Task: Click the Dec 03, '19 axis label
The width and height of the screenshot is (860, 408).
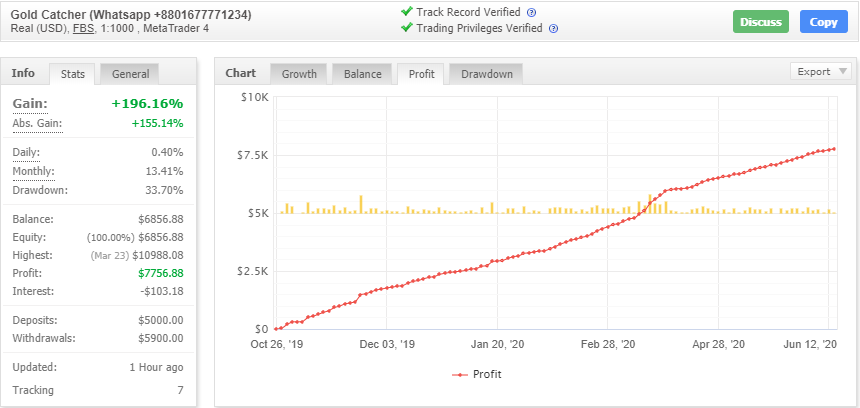Action: [387, 344]
